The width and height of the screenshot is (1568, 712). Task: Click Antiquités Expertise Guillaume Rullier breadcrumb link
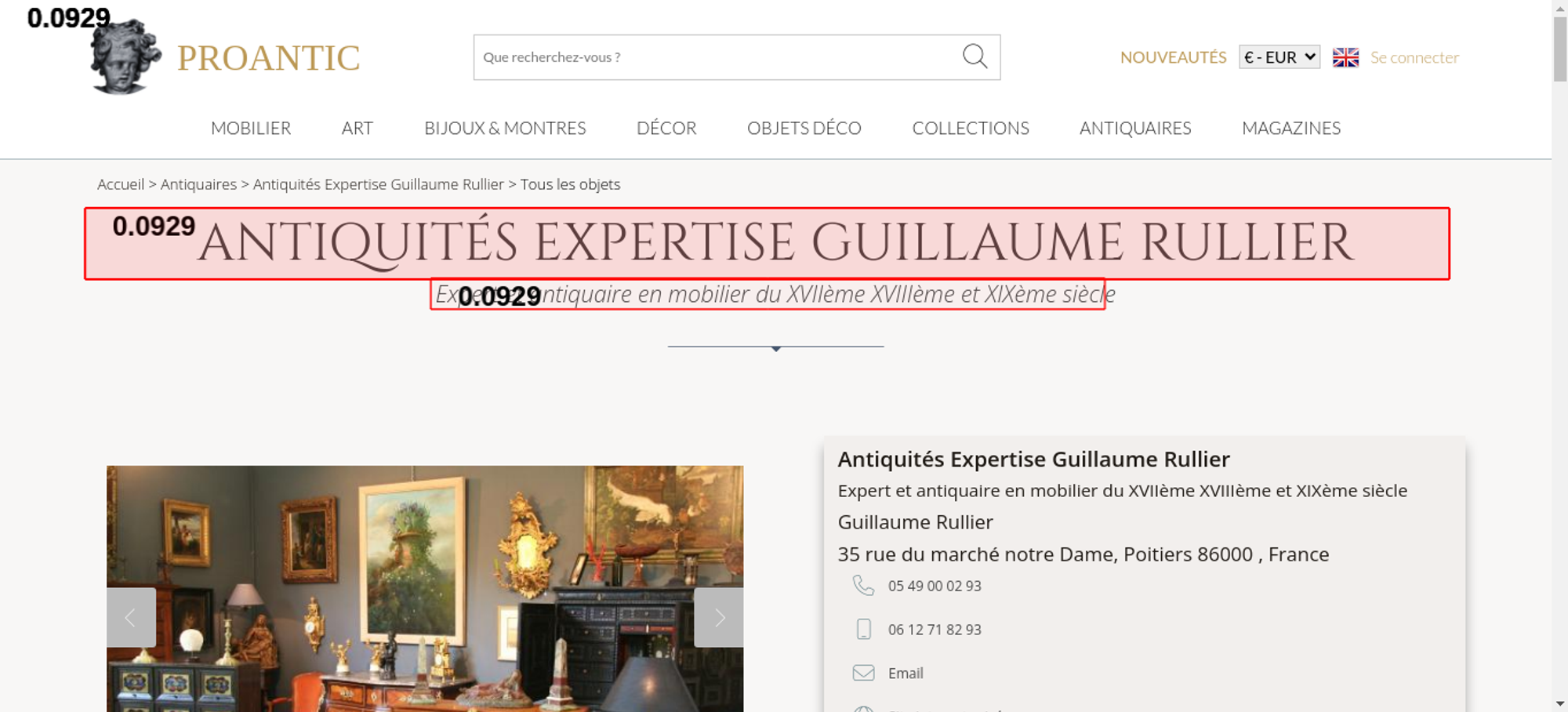(x=378, y=184)
